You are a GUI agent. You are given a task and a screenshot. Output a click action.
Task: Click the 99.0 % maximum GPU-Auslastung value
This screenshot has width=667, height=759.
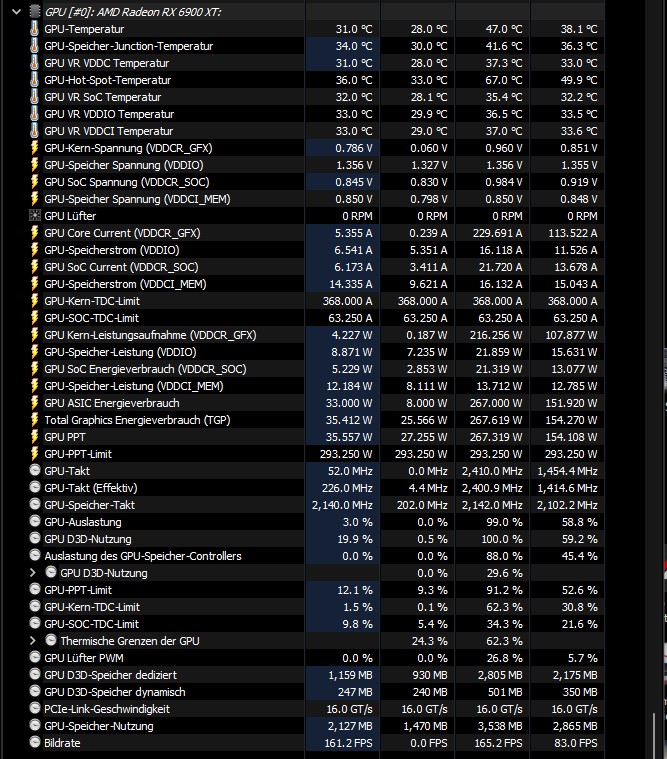coord(504,522)
